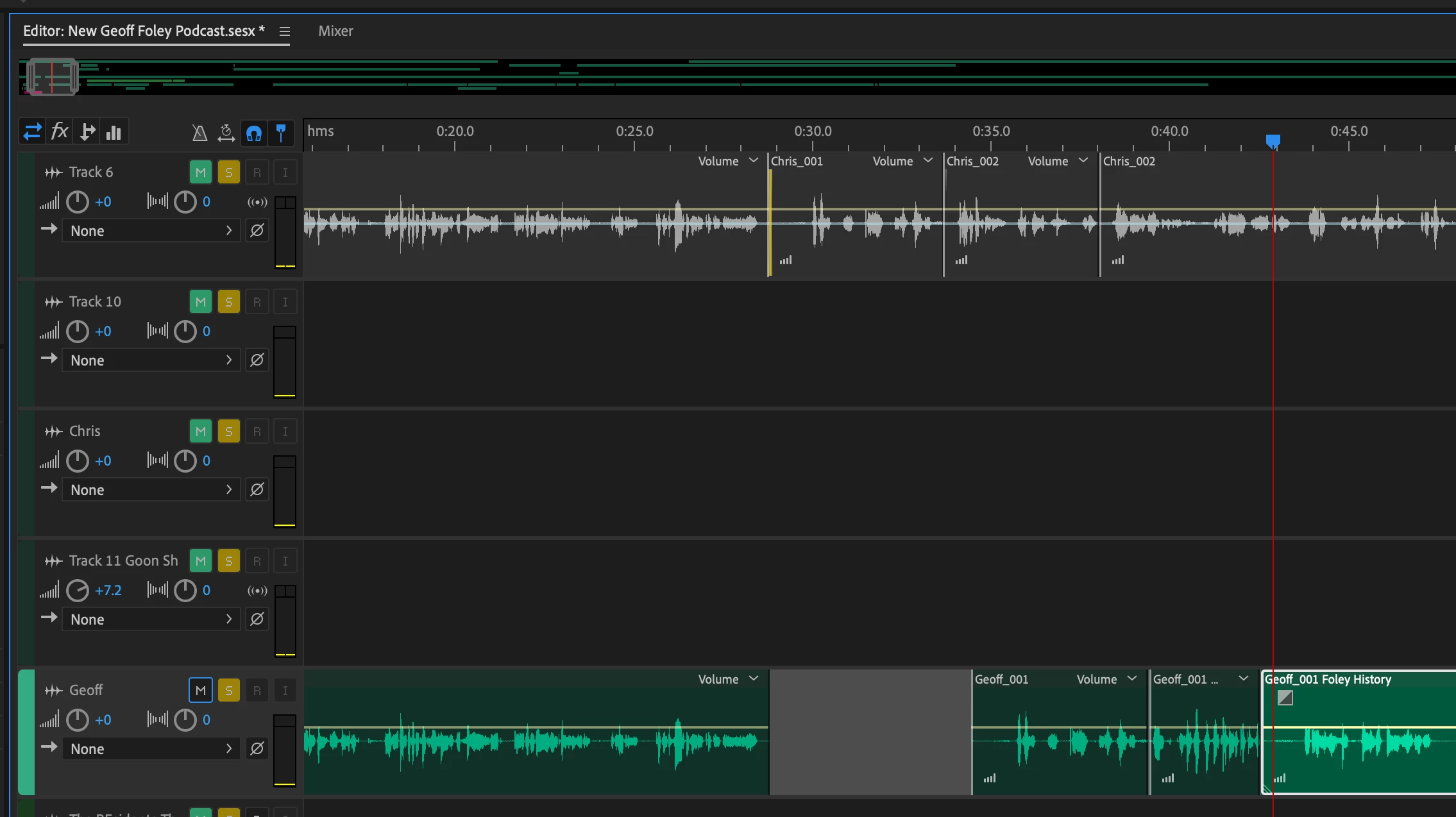The image size is (1456, 817).
Task: Show the track EQ bars icon
Action: (x=114, y=132)
